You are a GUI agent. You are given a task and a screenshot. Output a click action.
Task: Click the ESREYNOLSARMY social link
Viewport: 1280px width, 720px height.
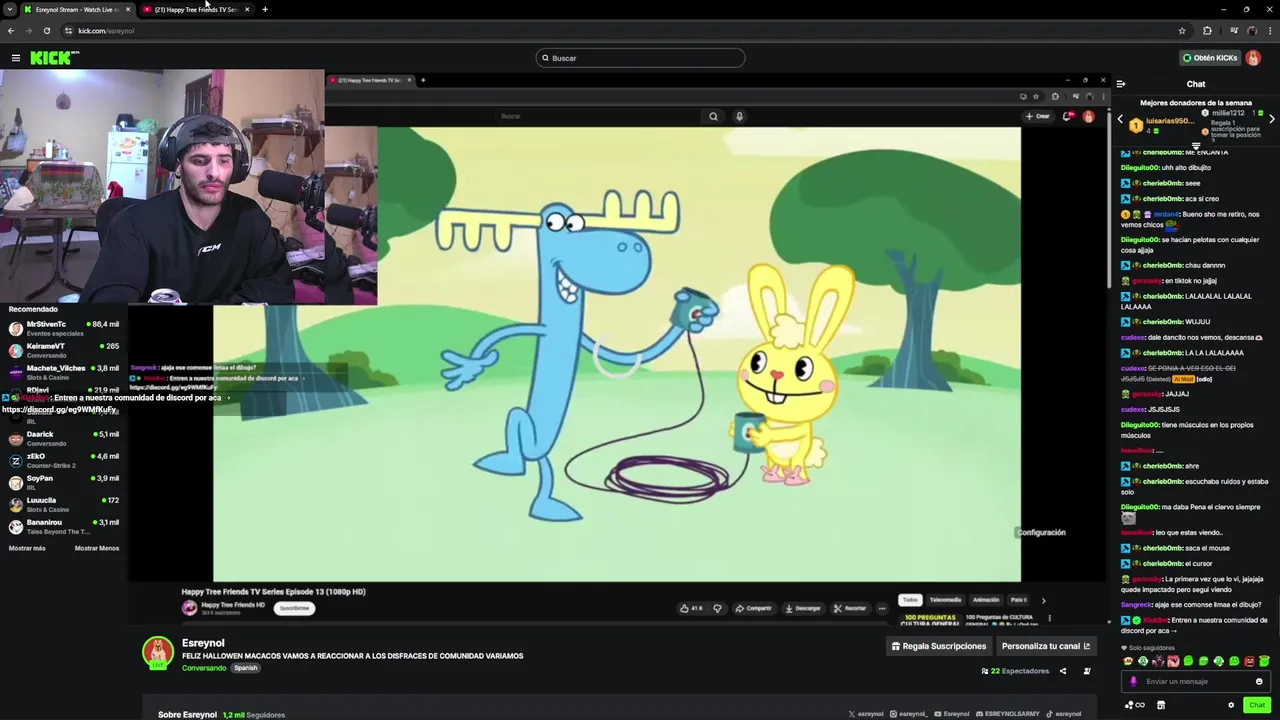tap(1007, 714)
